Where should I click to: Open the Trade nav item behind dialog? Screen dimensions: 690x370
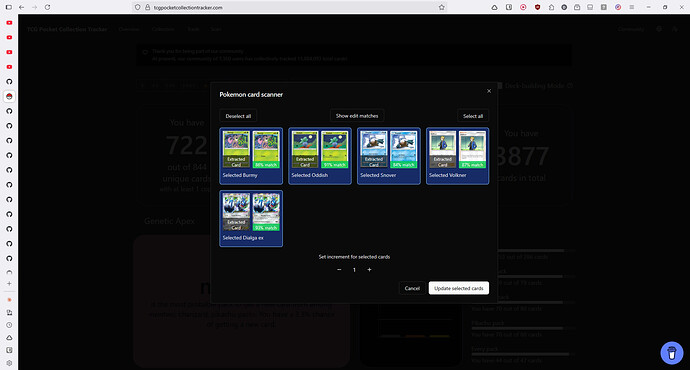click(193, 29)
